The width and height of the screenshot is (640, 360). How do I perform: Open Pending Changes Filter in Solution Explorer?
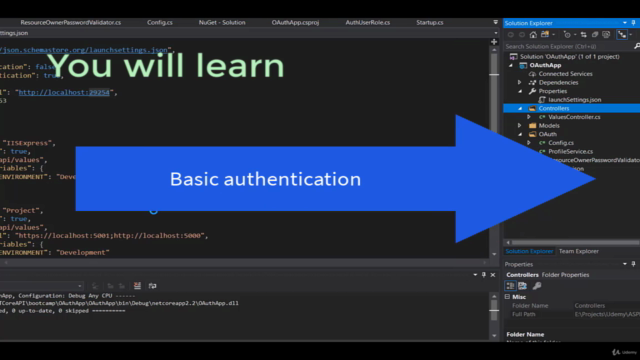567,35
